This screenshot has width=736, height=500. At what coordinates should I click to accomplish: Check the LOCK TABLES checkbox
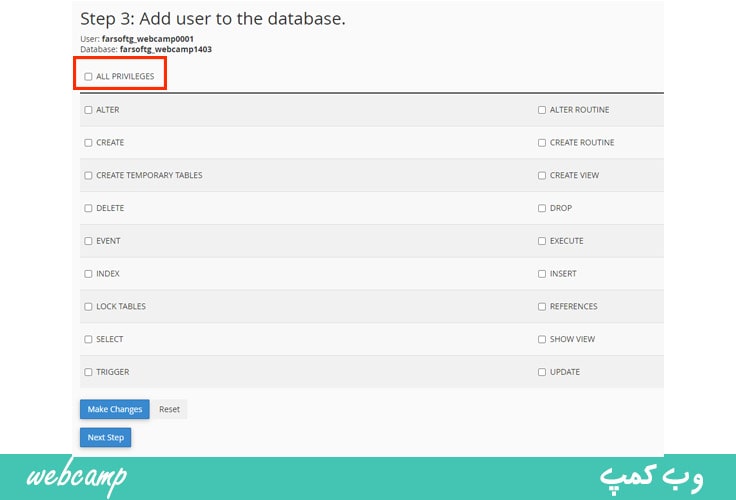(x=88, y=307)
